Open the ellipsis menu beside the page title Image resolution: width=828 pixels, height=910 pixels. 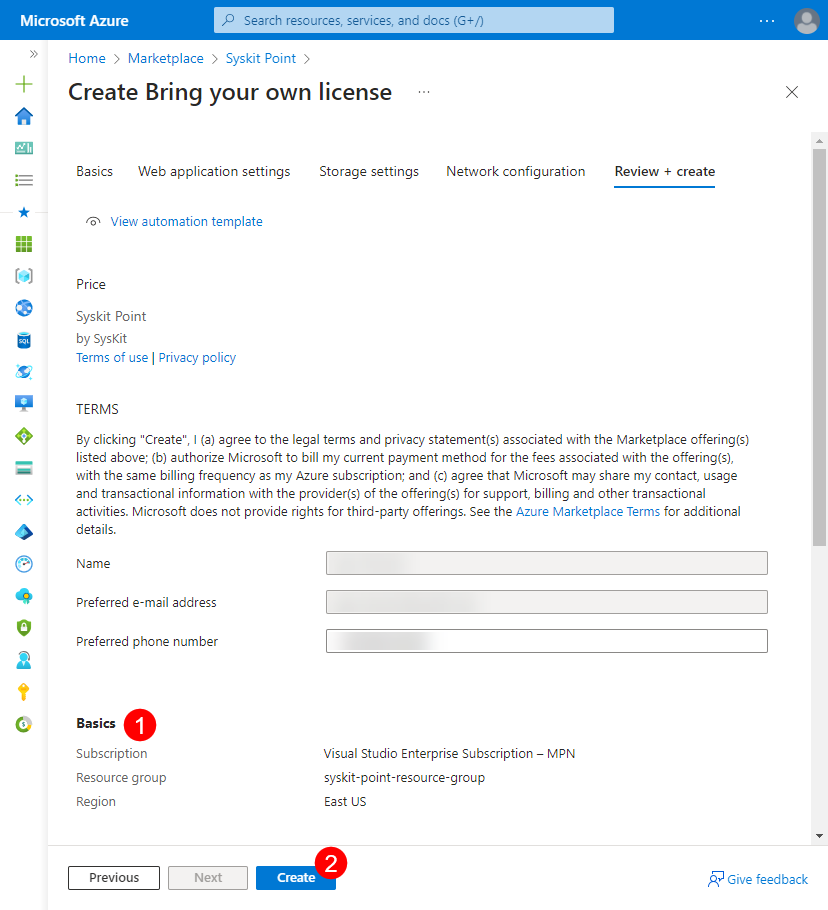(423, 91)
